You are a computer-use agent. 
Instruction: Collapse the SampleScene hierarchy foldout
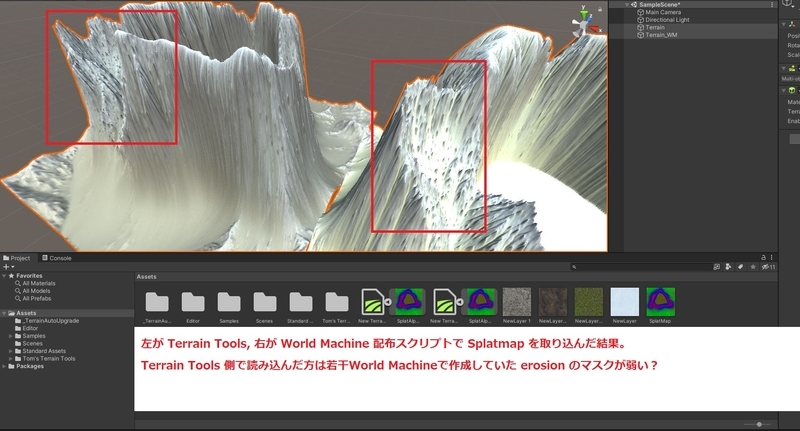627,5
